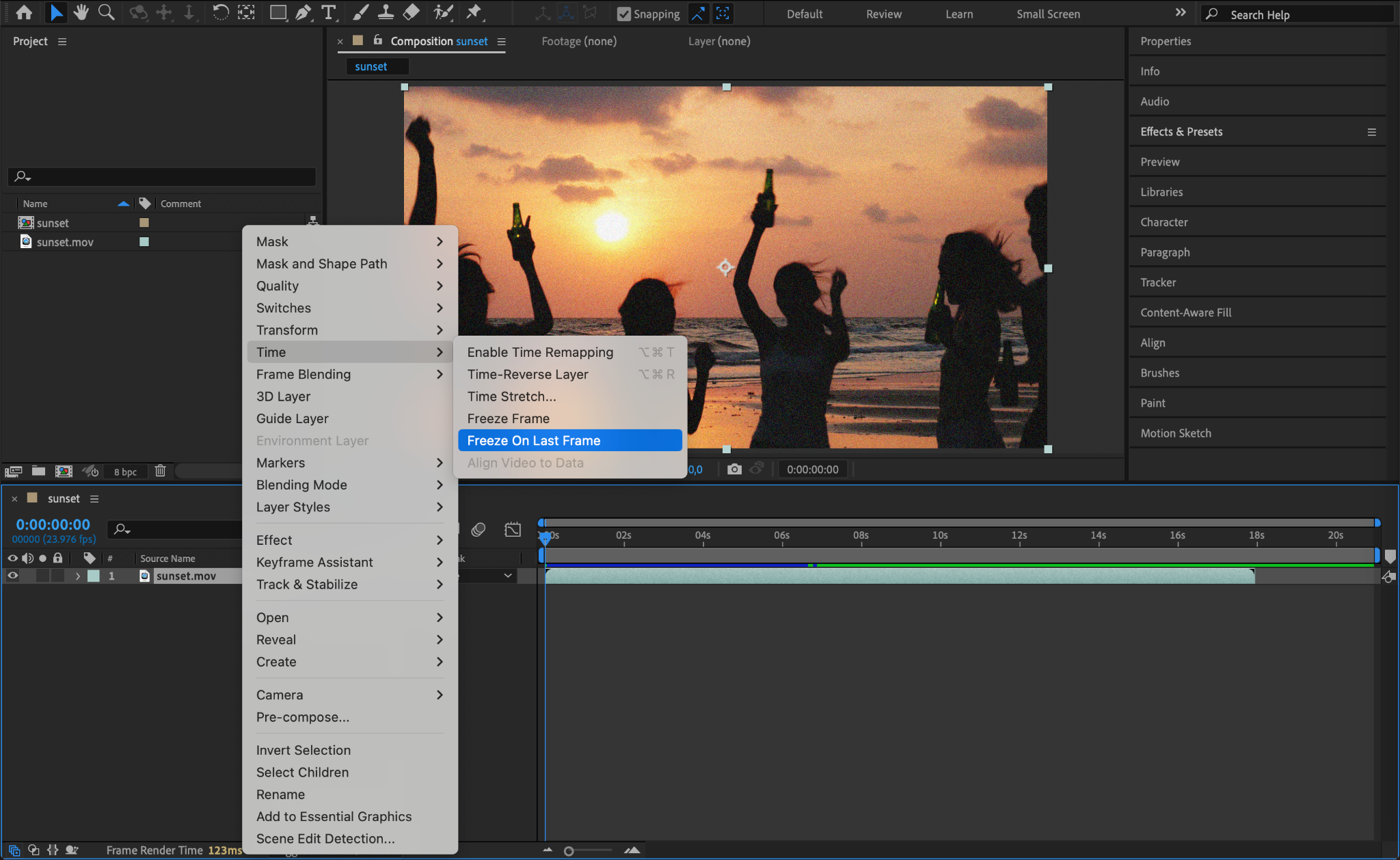Select the Hand tool in toolbar

(81, 12)
